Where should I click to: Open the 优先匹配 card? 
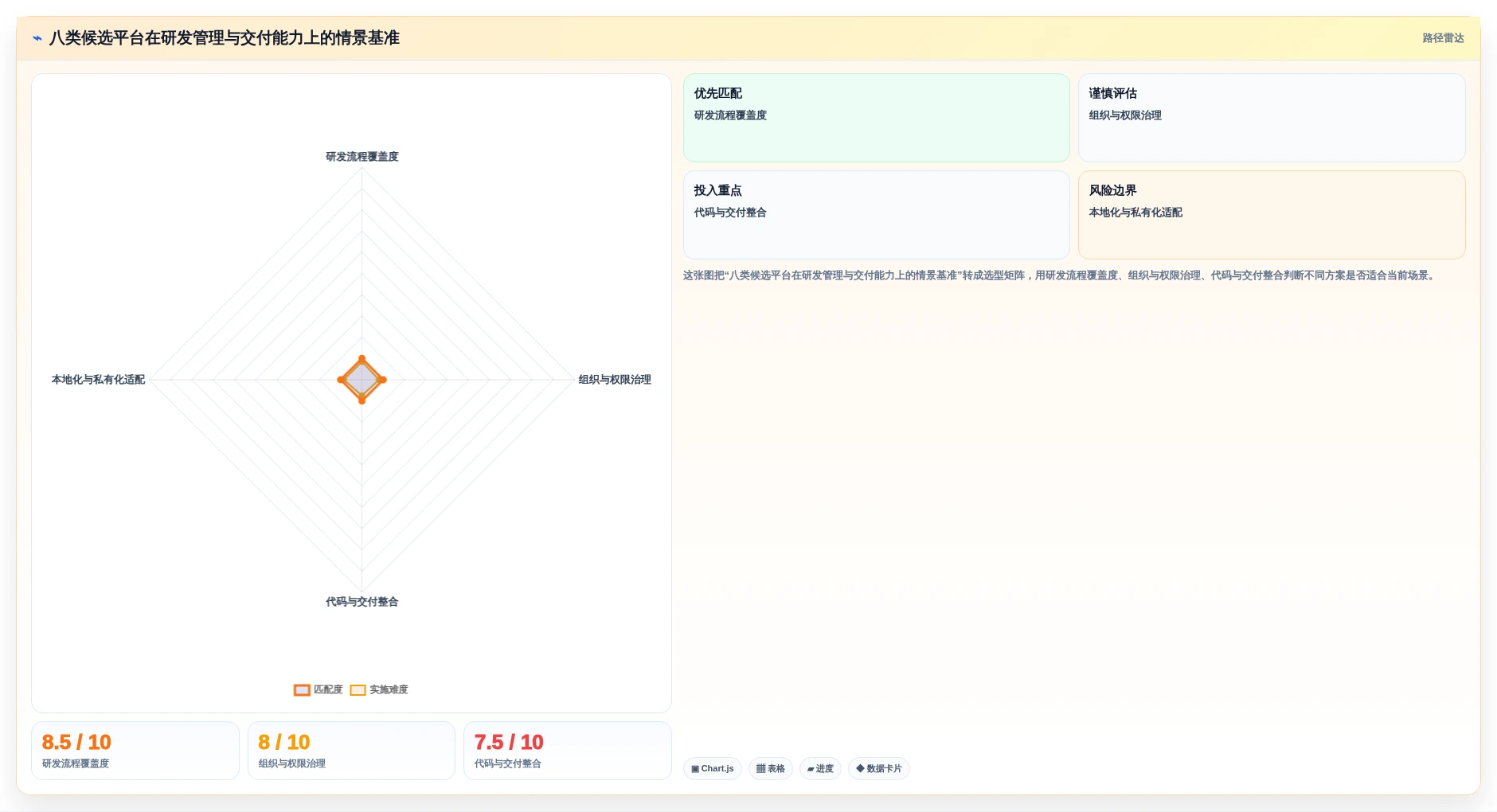[876, 118]
